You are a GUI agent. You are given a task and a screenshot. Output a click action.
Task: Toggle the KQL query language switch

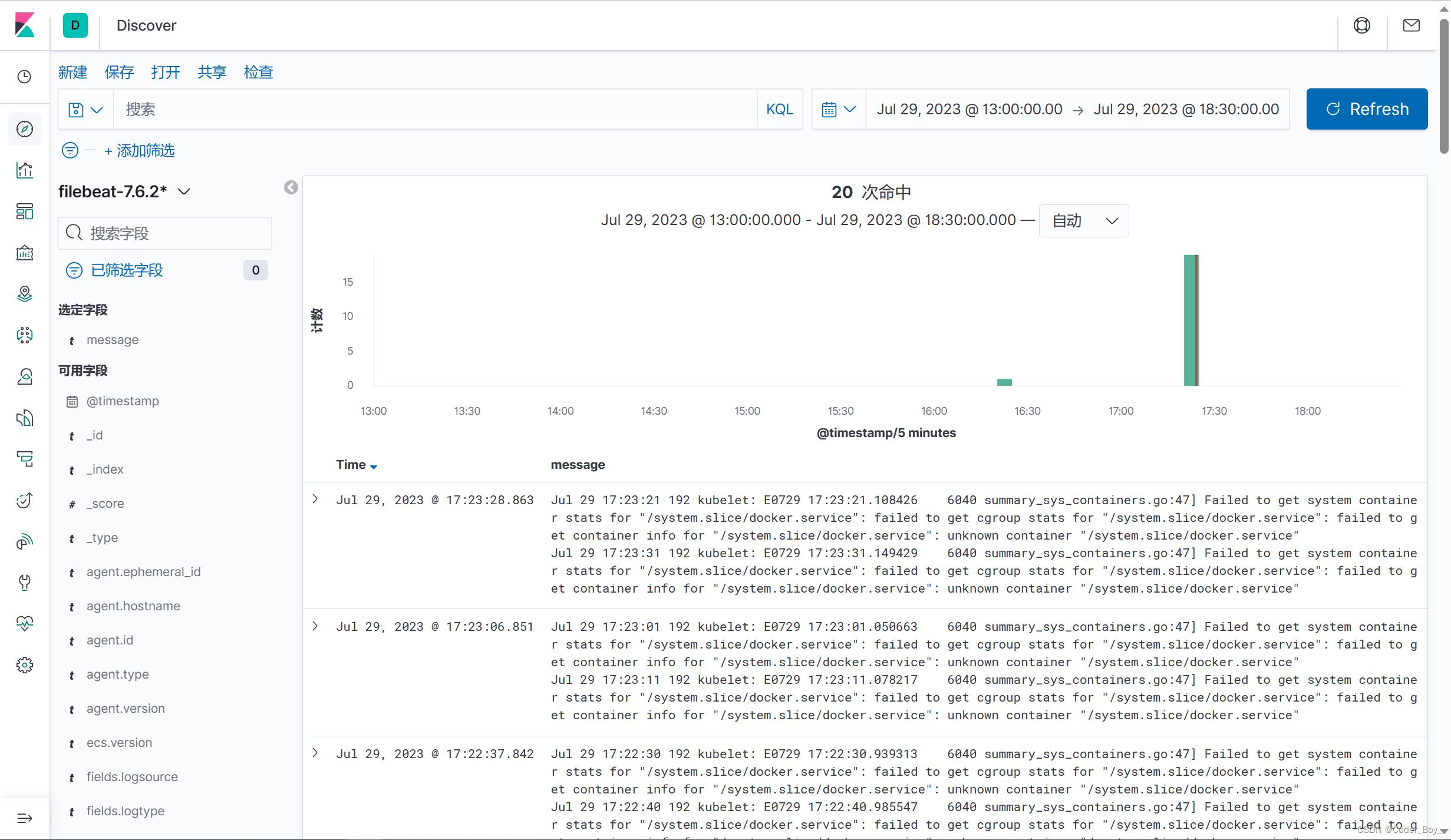pos(779,110)
